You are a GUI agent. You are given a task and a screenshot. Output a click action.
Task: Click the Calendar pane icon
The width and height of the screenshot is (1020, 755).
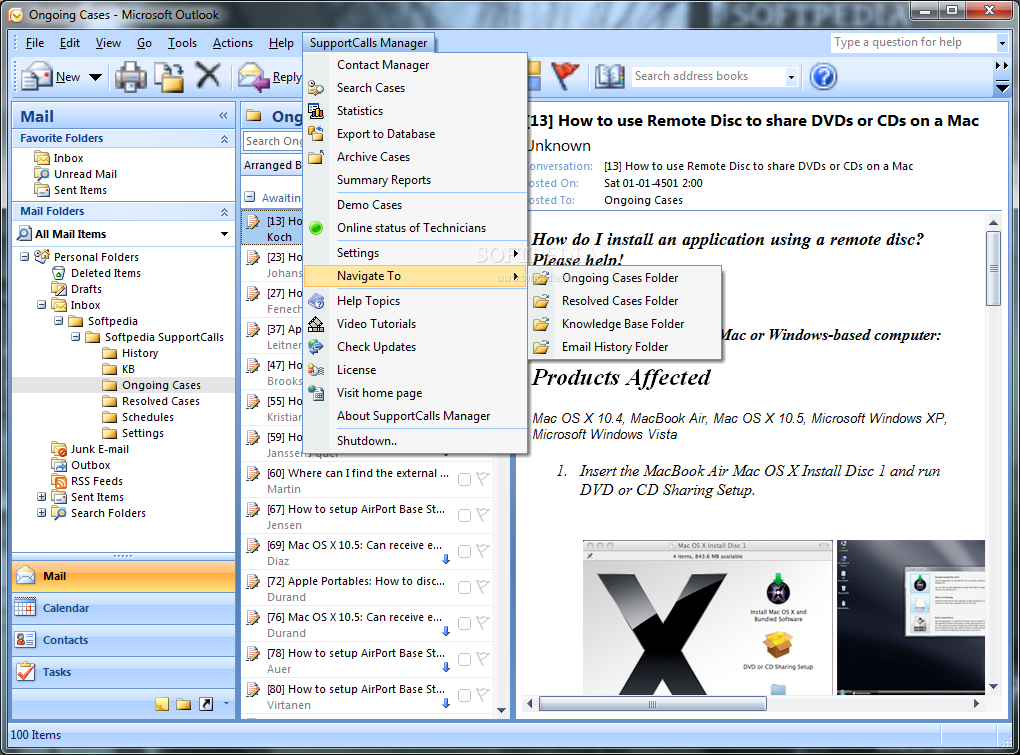pyautogui.click(x=25, y=607)
